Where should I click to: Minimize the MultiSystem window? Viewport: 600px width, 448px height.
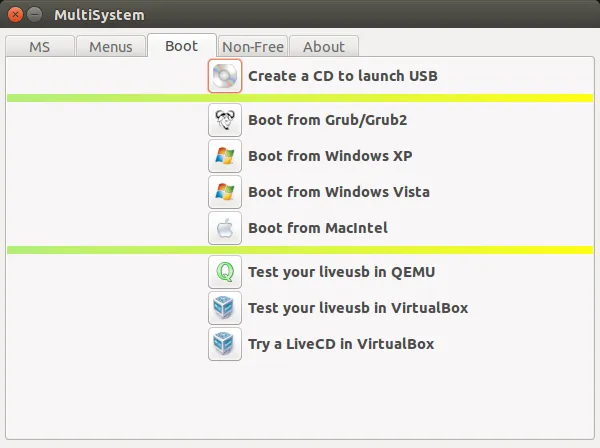(x=35, y=15)
